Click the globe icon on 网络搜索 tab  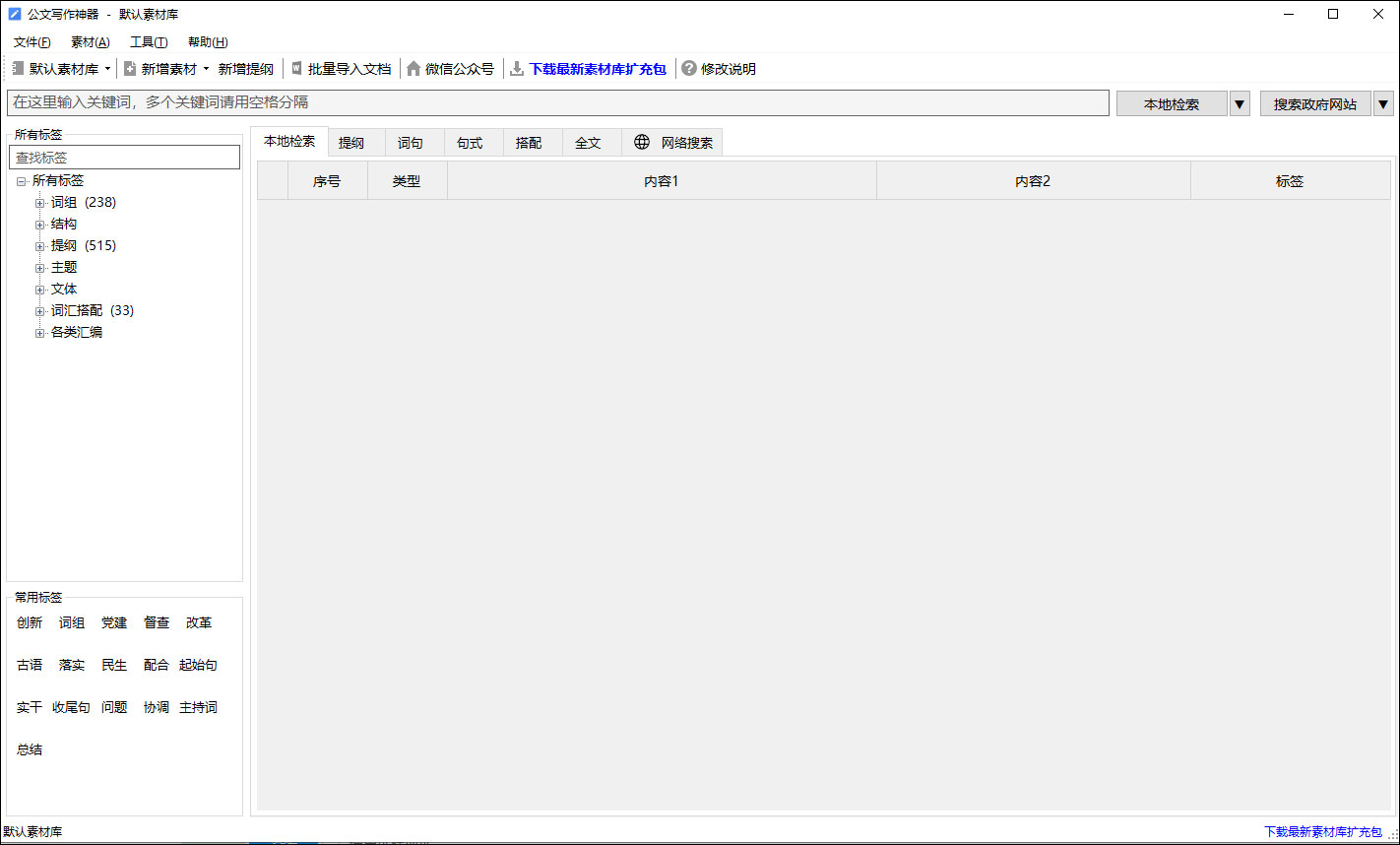[642, 142]
